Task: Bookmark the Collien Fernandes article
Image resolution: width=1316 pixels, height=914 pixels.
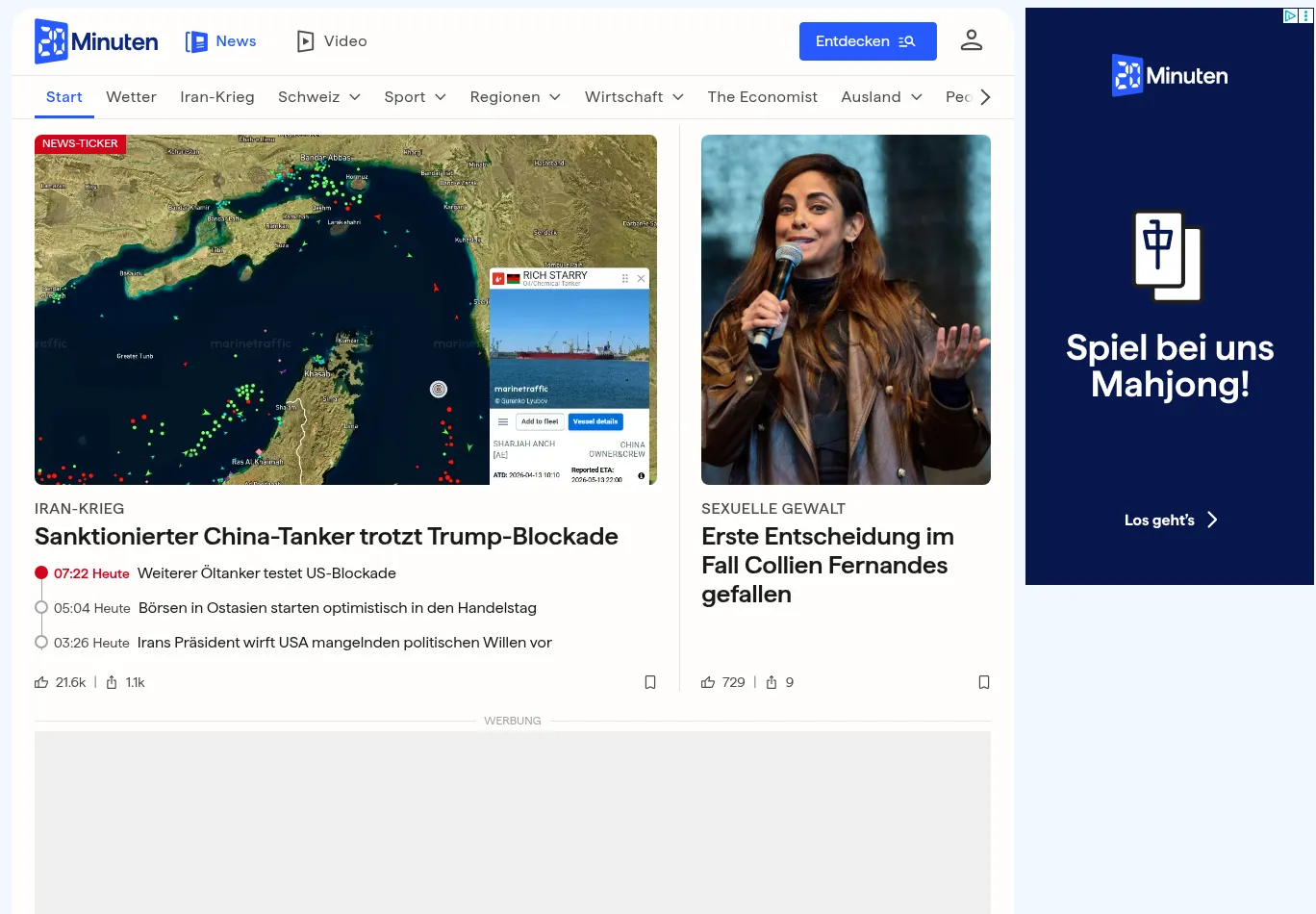Action: click(983, 682)
